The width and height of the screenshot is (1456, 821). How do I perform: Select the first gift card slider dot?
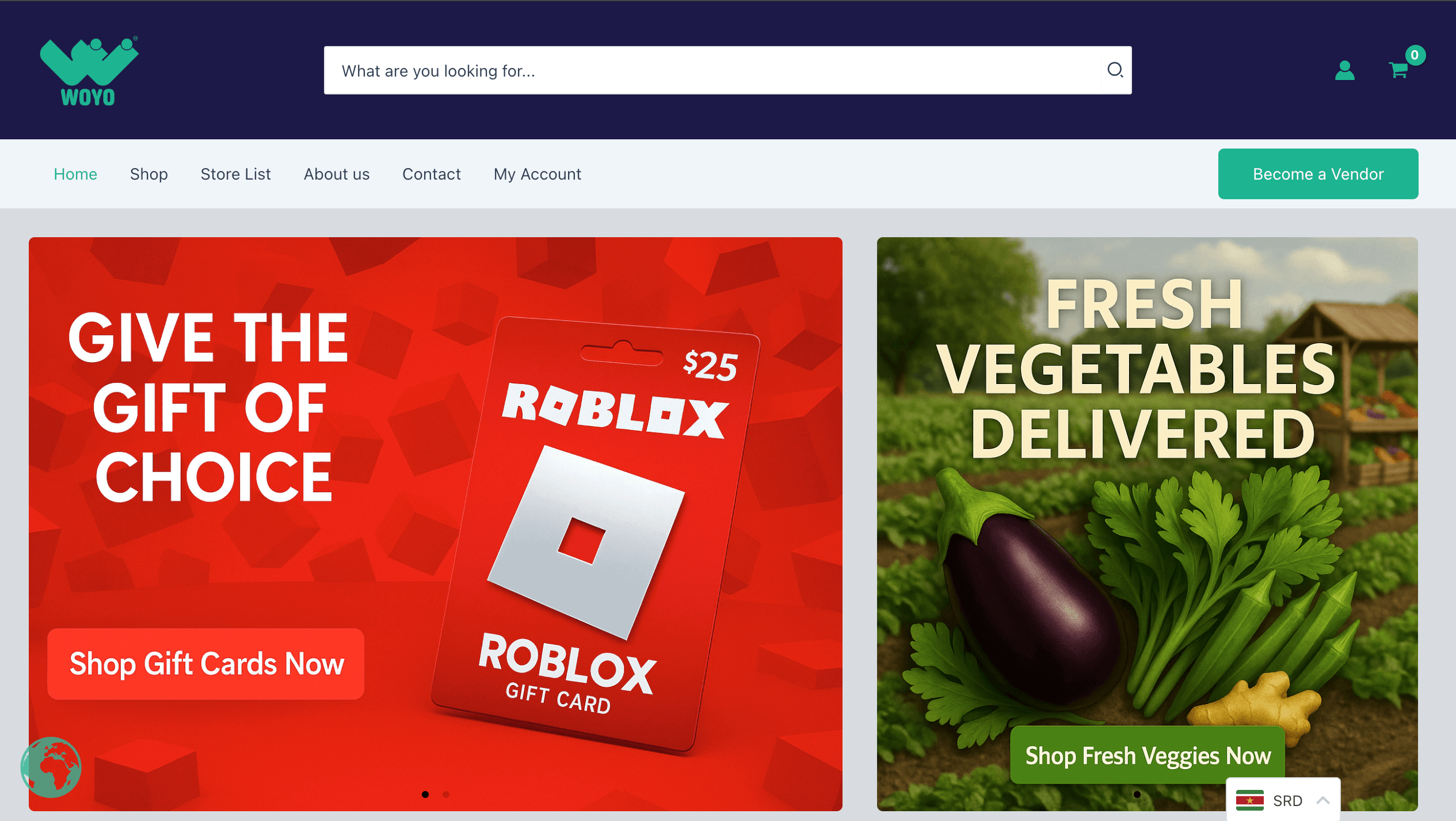(425, 794)
